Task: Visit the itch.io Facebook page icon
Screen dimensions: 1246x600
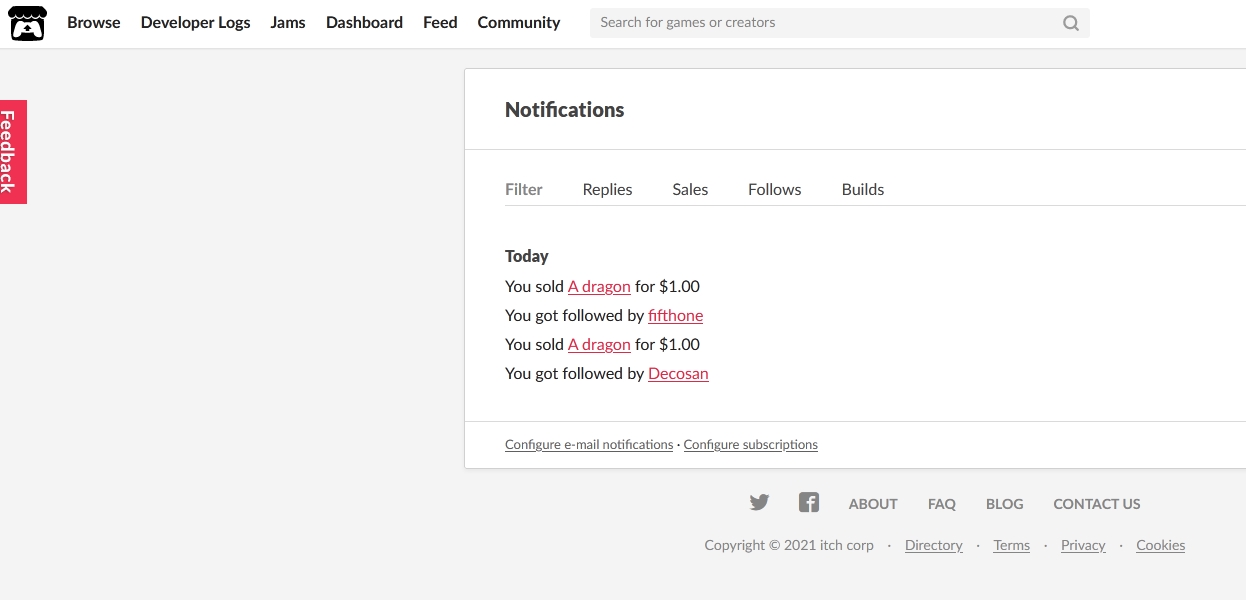Action: 809,503
